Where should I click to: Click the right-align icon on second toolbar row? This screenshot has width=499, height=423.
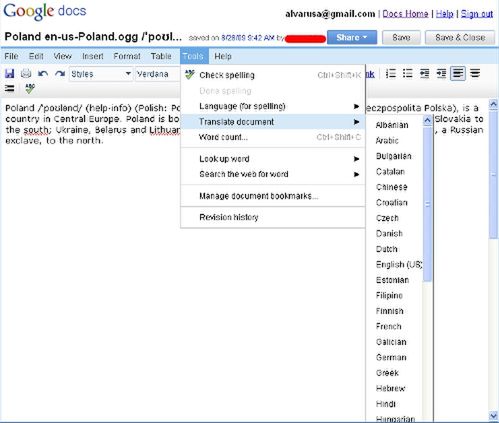(x=10, y=88)
